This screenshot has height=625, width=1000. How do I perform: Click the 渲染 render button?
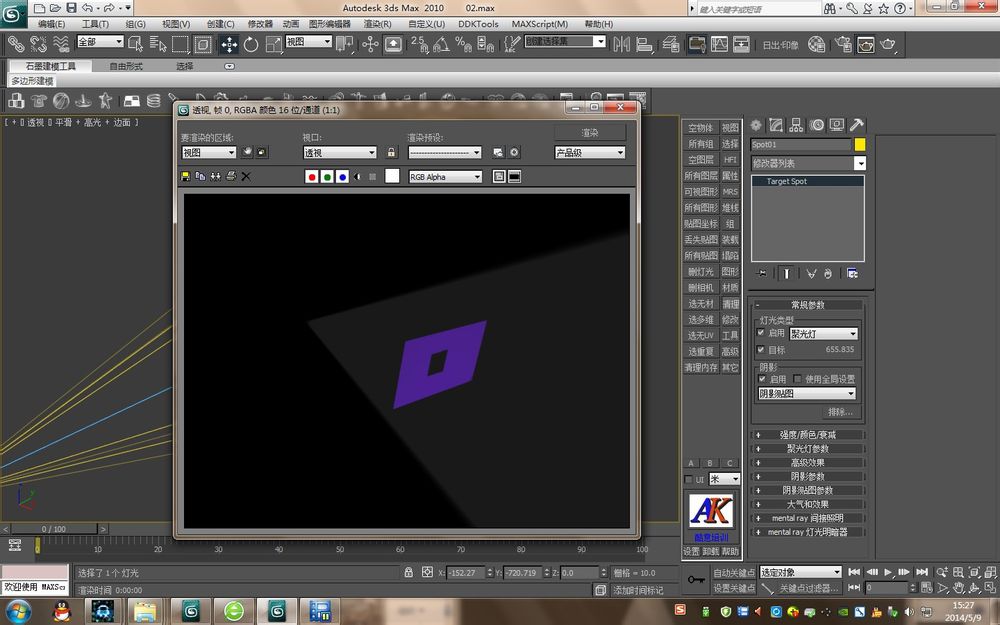[x=590, y=133]
